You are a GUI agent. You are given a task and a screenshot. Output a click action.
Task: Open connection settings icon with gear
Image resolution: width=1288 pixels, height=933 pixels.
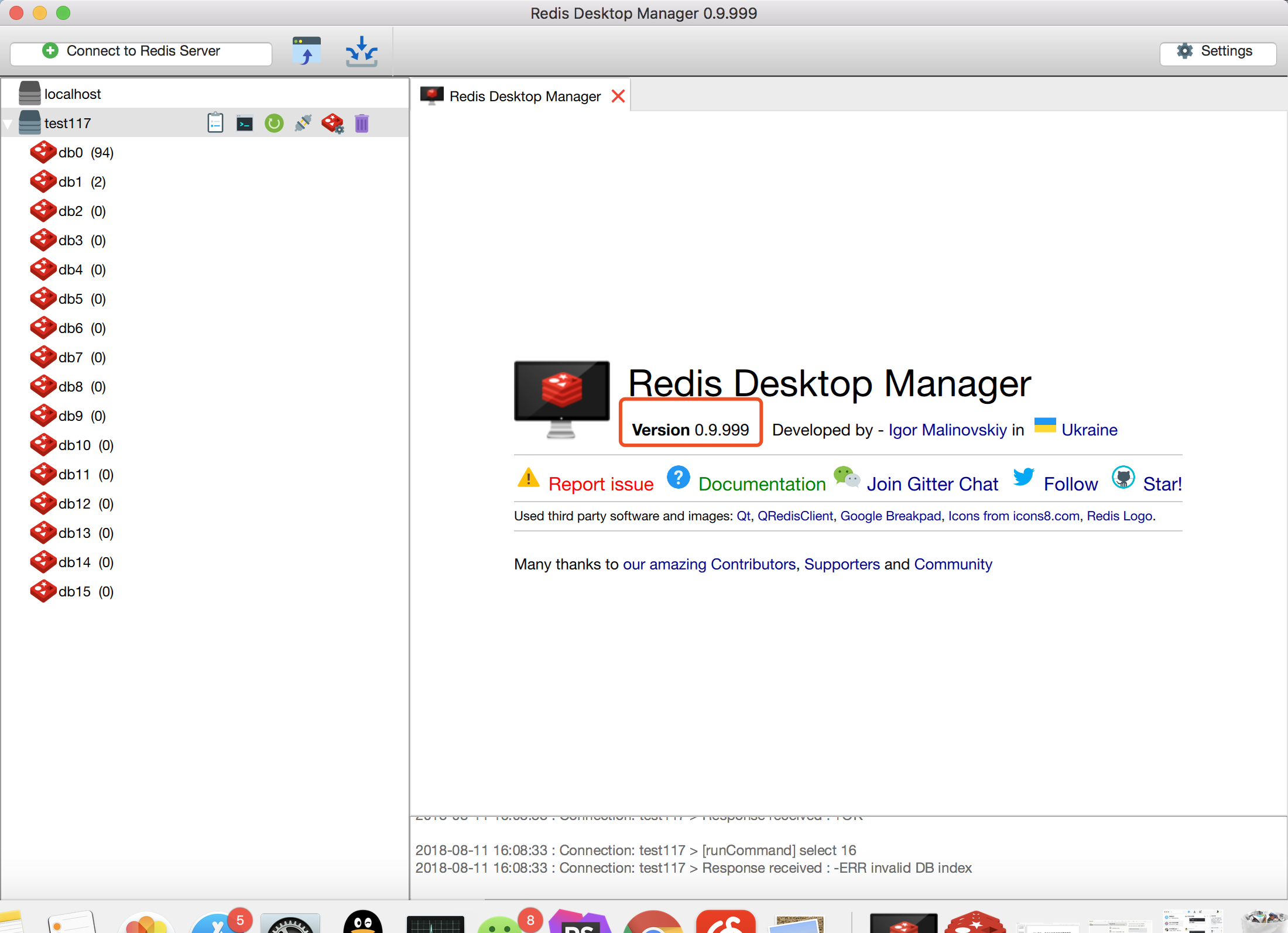(x=333, y=124)
